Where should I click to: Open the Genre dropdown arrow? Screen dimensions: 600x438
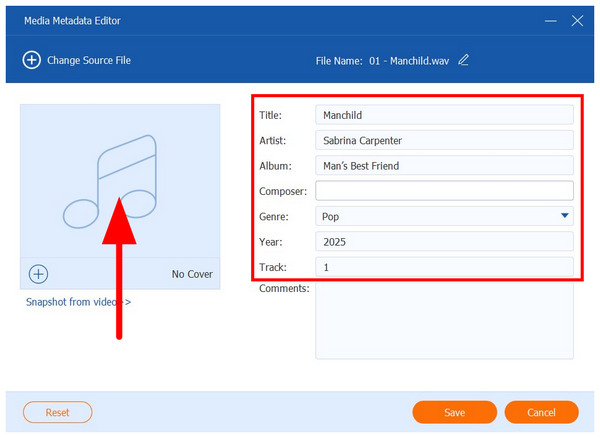tap(564, 216)
